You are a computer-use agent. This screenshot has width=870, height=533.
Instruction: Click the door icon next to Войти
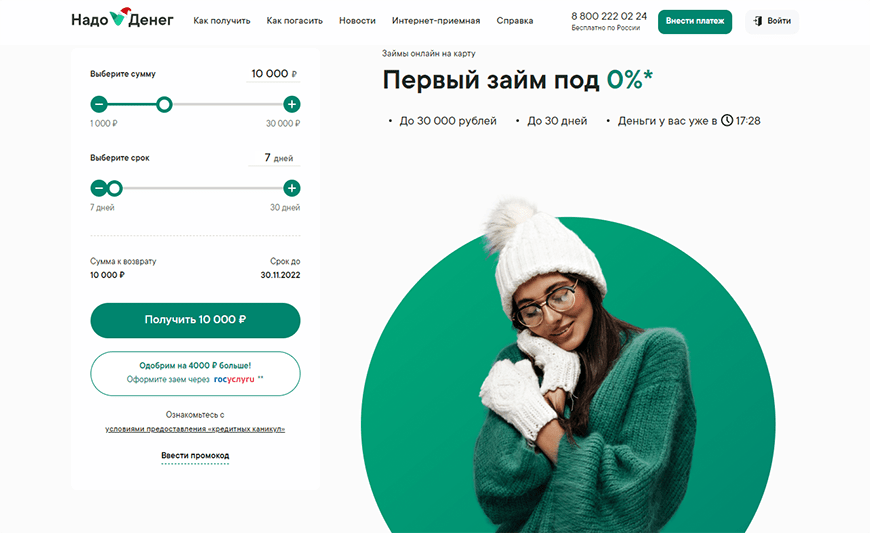click(758, 21)
